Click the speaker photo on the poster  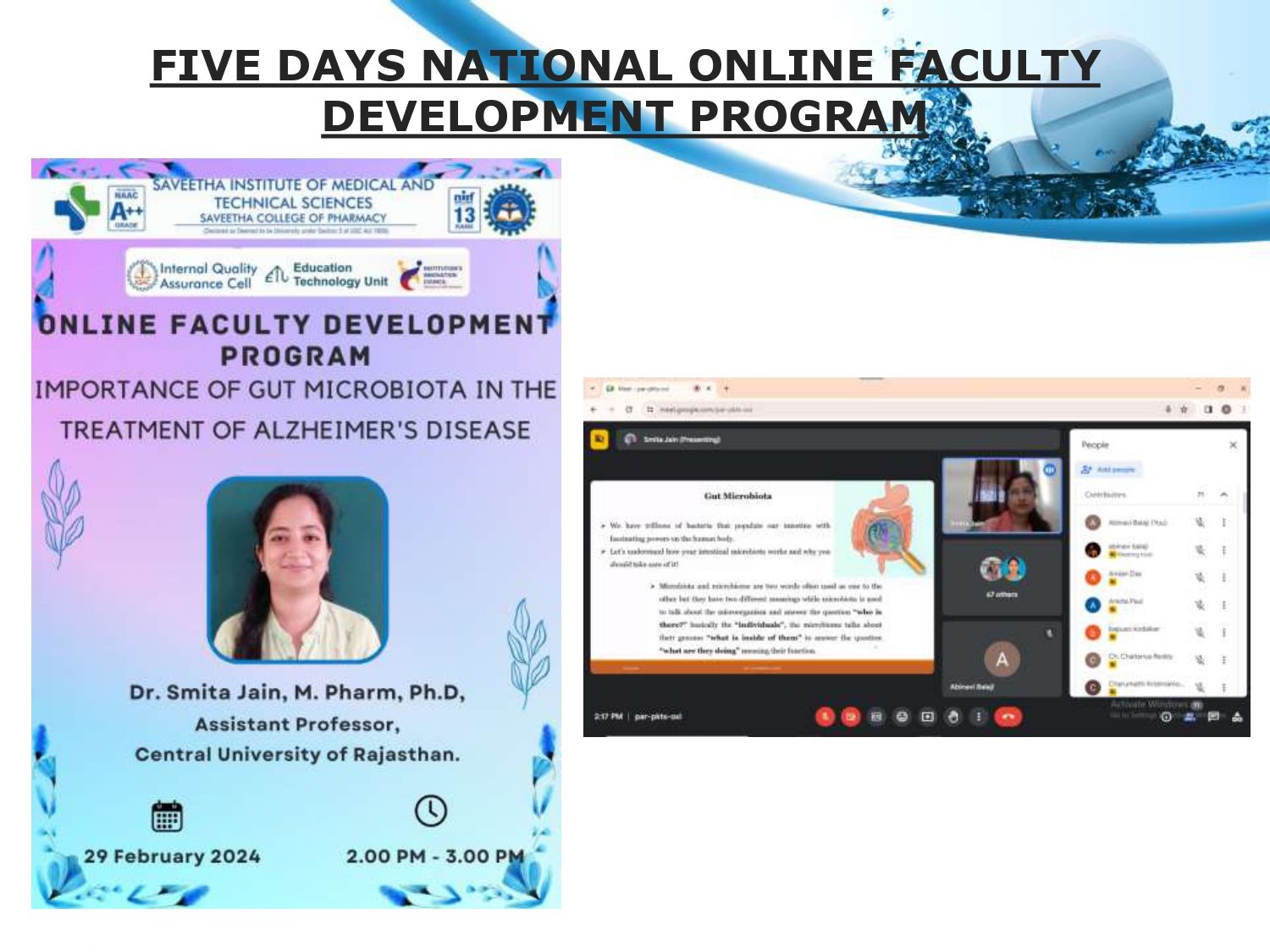tap(297, 570)
